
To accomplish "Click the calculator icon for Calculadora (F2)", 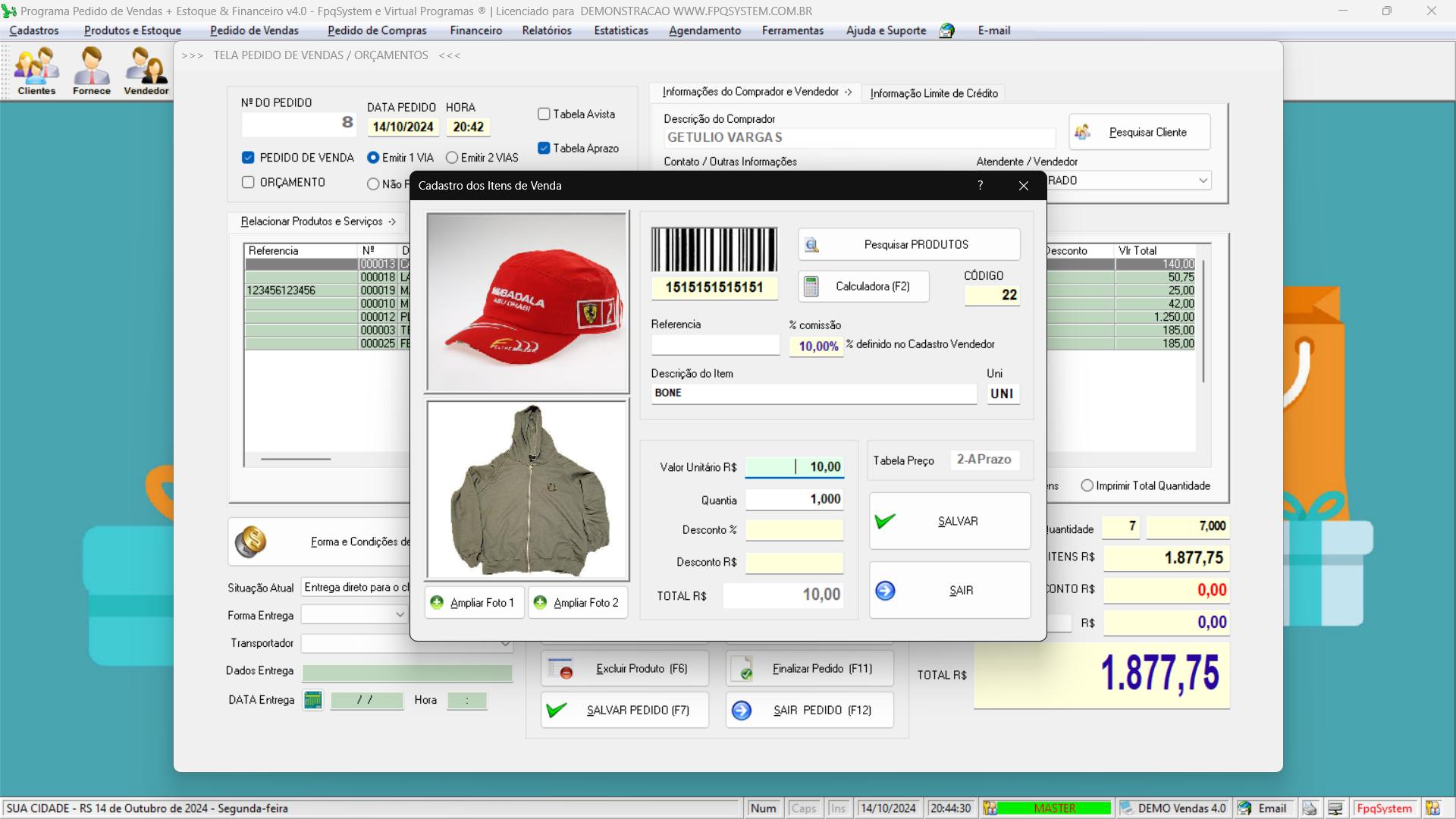I will pos(811,287).
